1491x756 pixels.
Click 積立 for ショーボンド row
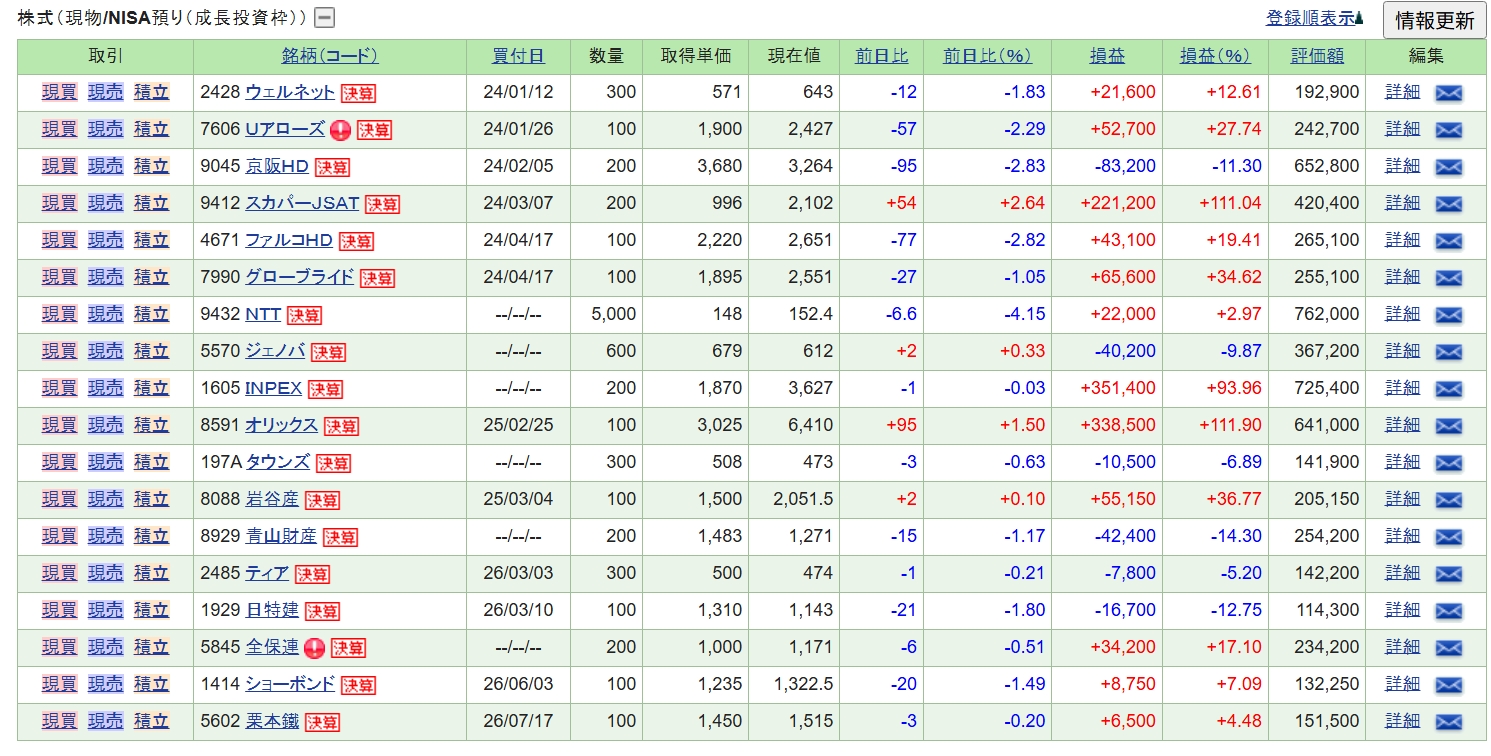[151, 684]
